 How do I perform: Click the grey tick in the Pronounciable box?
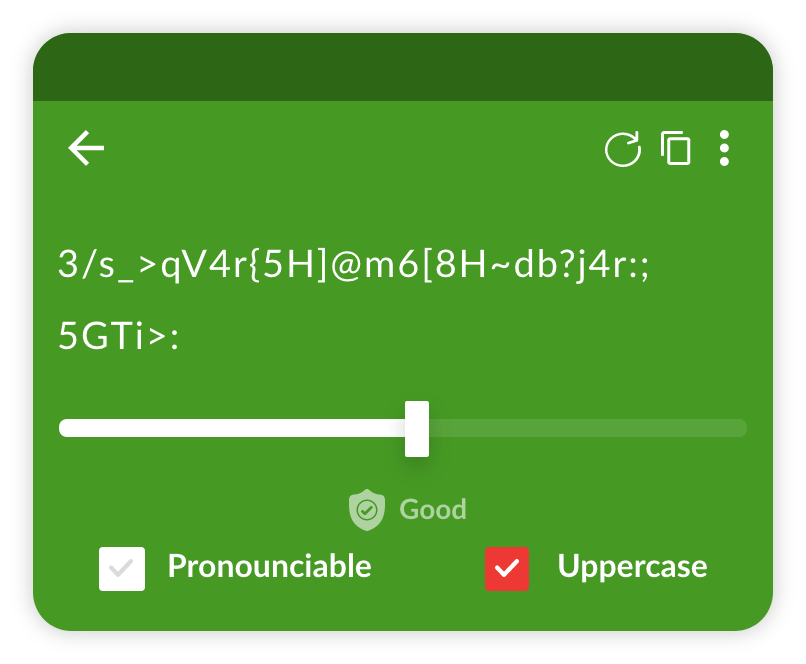(x=122, y=569)
